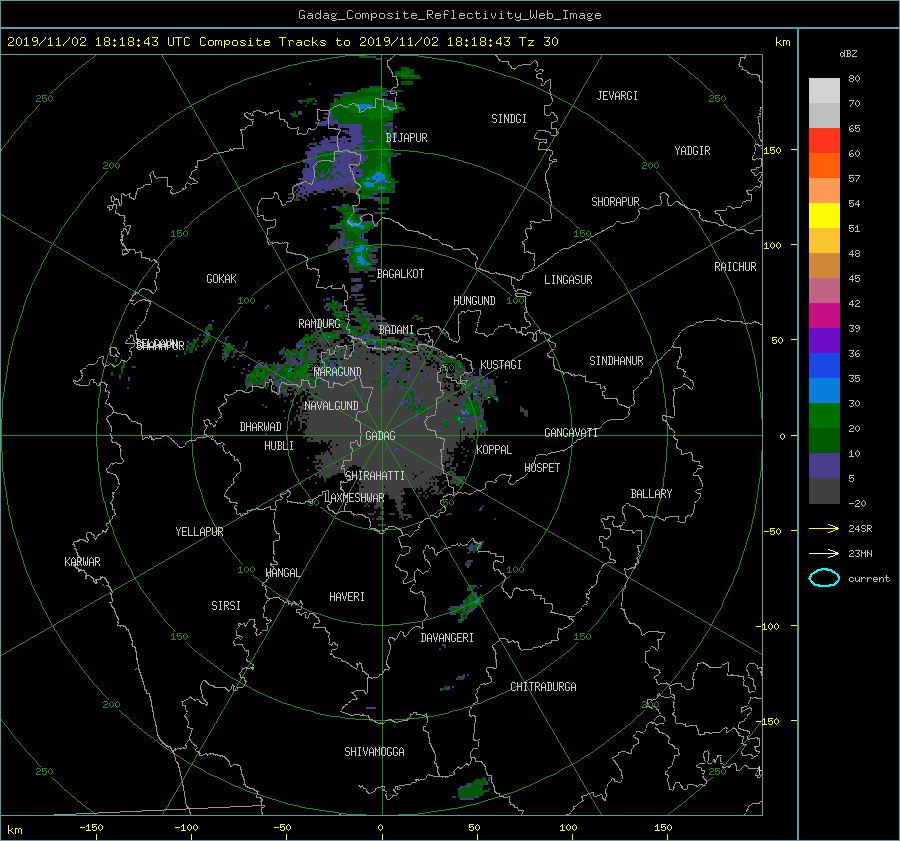Screen dimensions: 900x841
Task: Click the NARAGUND city label
Action: [338, 372]
